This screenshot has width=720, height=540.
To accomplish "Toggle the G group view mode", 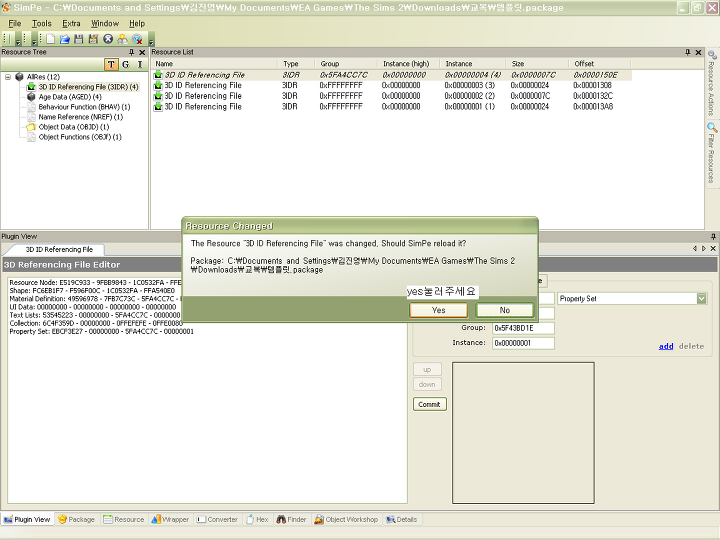I will pos(125,65).
